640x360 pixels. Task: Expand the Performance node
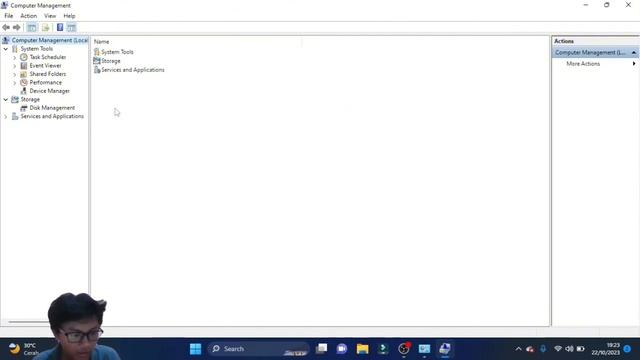[15, 82]
